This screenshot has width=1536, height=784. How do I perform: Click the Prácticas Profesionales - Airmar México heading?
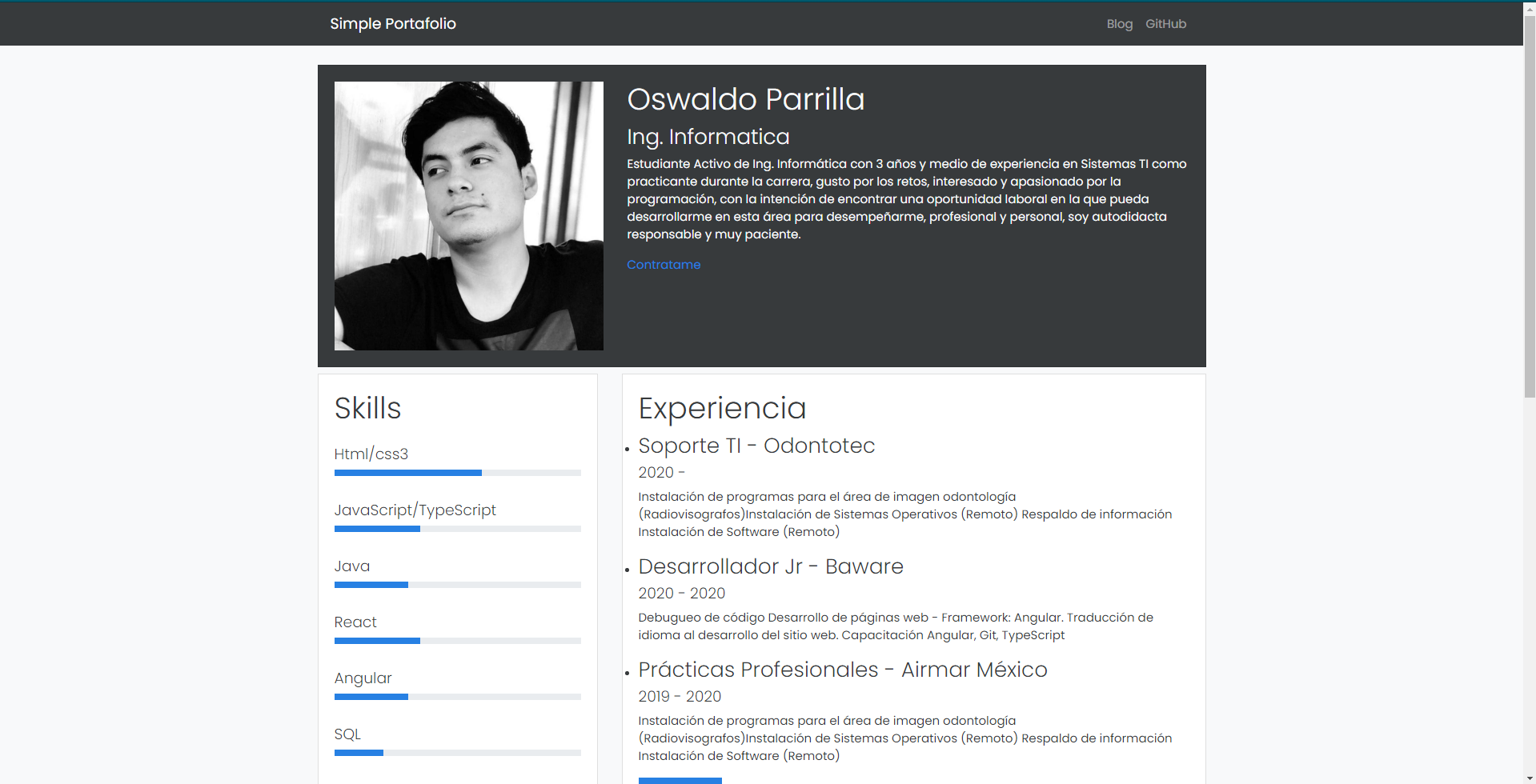(842, 670)
